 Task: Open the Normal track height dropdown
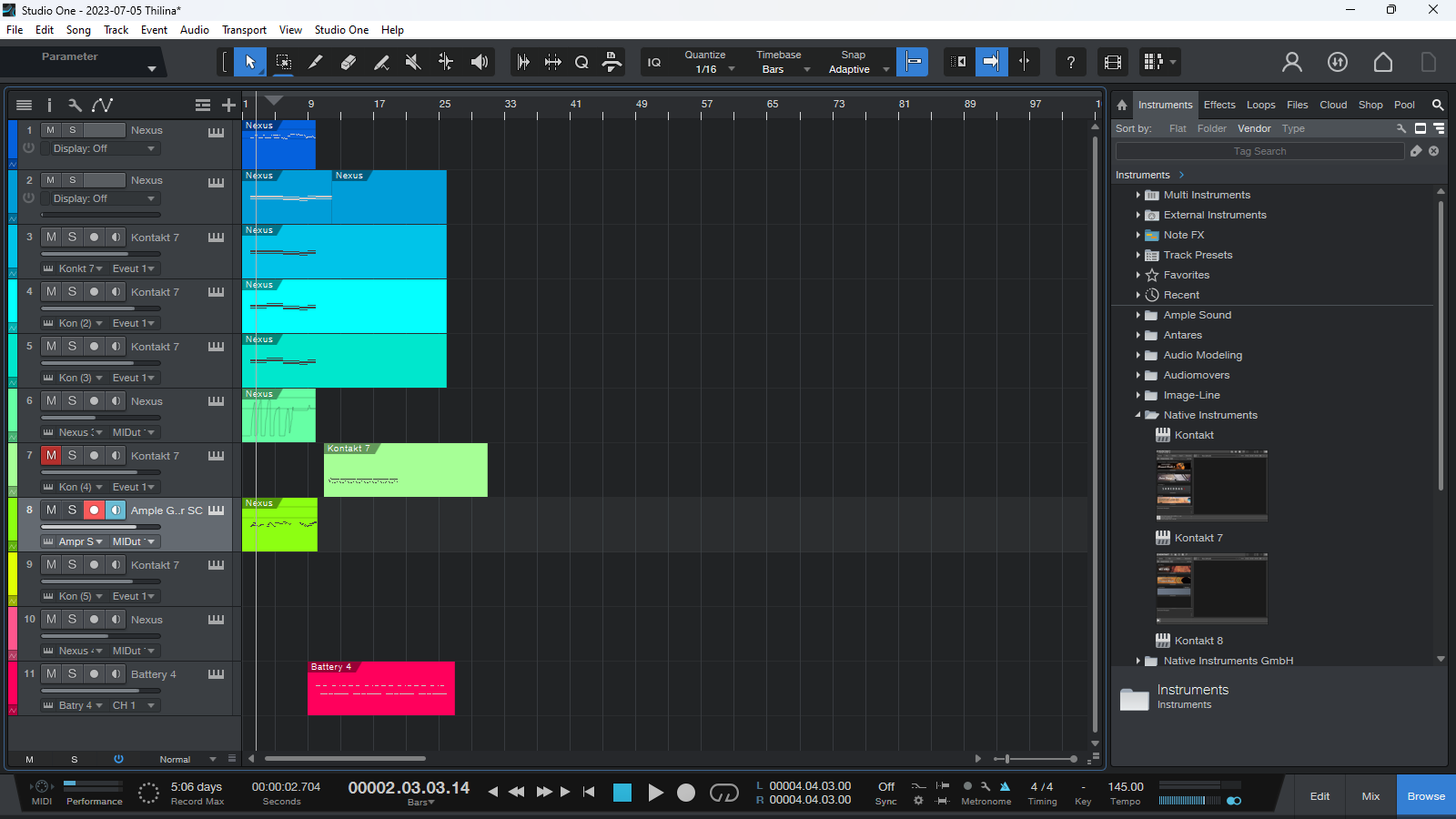point(186,759)
